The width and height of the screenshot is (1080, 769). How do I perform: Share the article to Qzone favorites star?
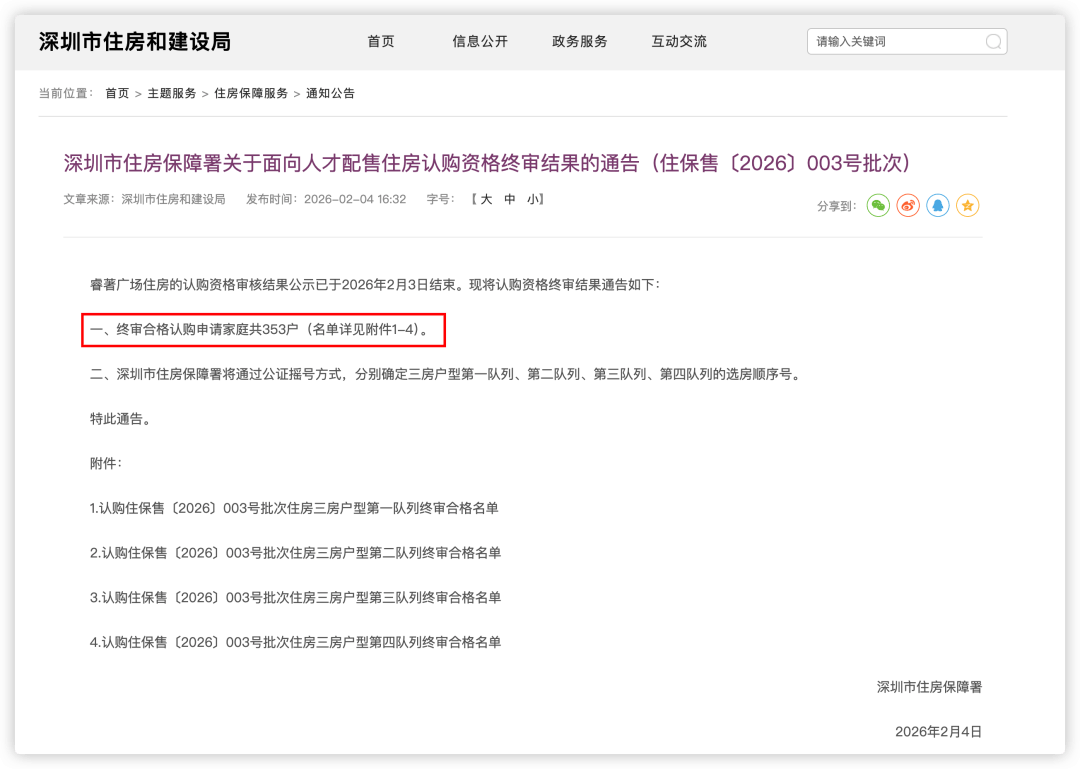[x=967, y=206]
